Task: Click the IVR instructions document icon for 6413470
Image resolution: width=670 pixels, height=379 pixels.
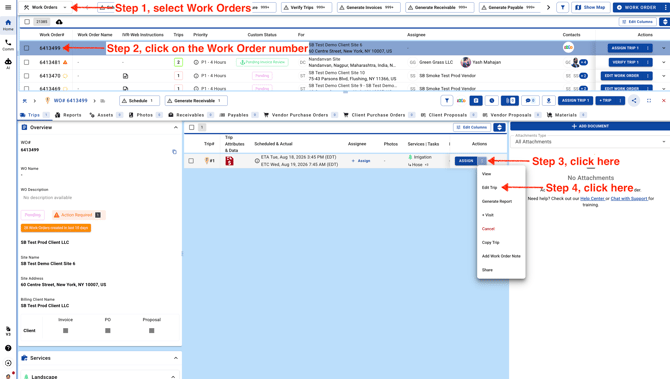Action: coord(125,76)
